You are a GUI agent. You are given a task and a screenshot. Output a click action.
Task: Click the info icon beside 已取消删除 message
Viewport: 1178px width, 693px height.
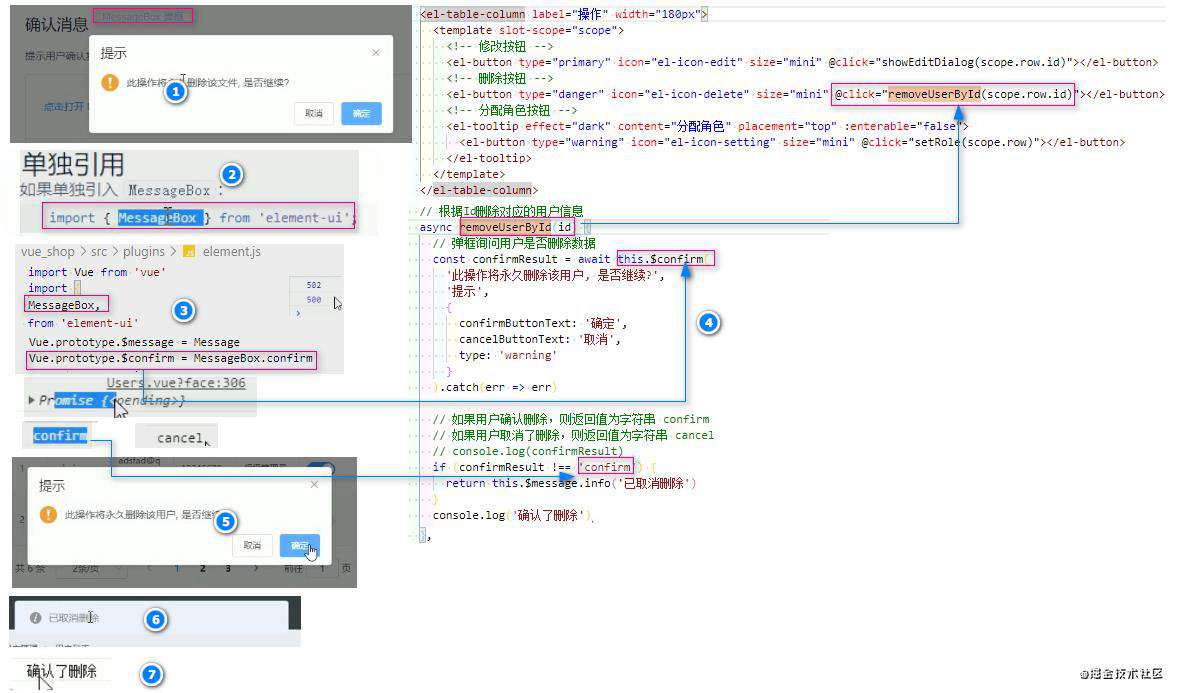(35, 618)
